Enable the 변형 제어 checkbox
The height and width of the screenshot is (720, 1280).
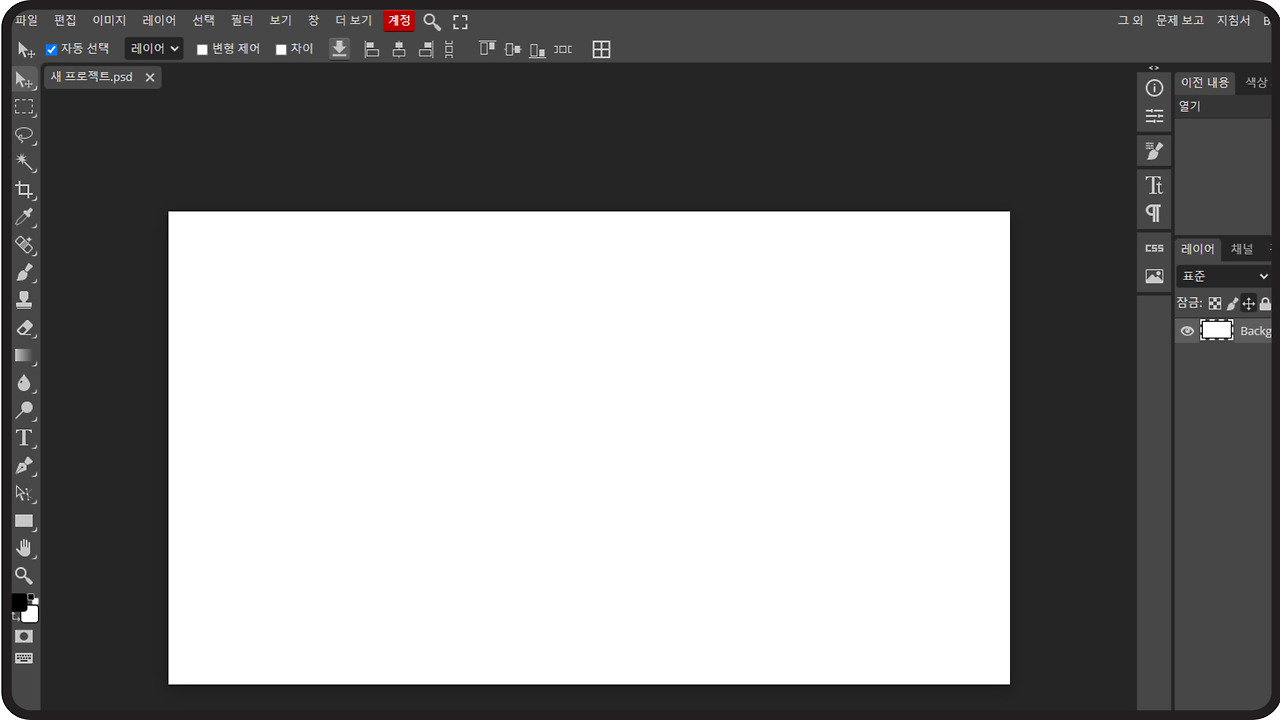(202, 49)
